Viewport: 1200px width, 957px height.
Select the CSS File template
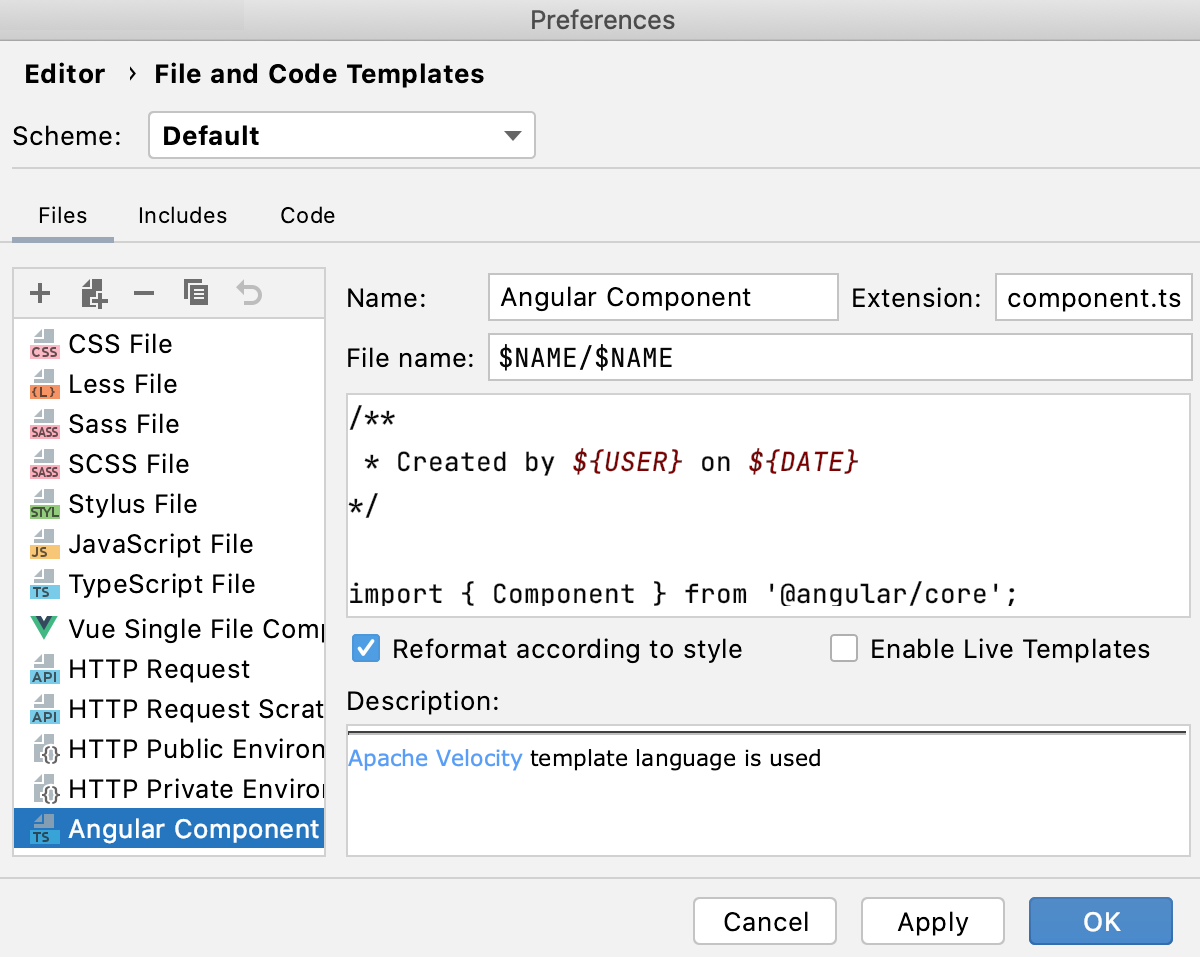[169, 344]
